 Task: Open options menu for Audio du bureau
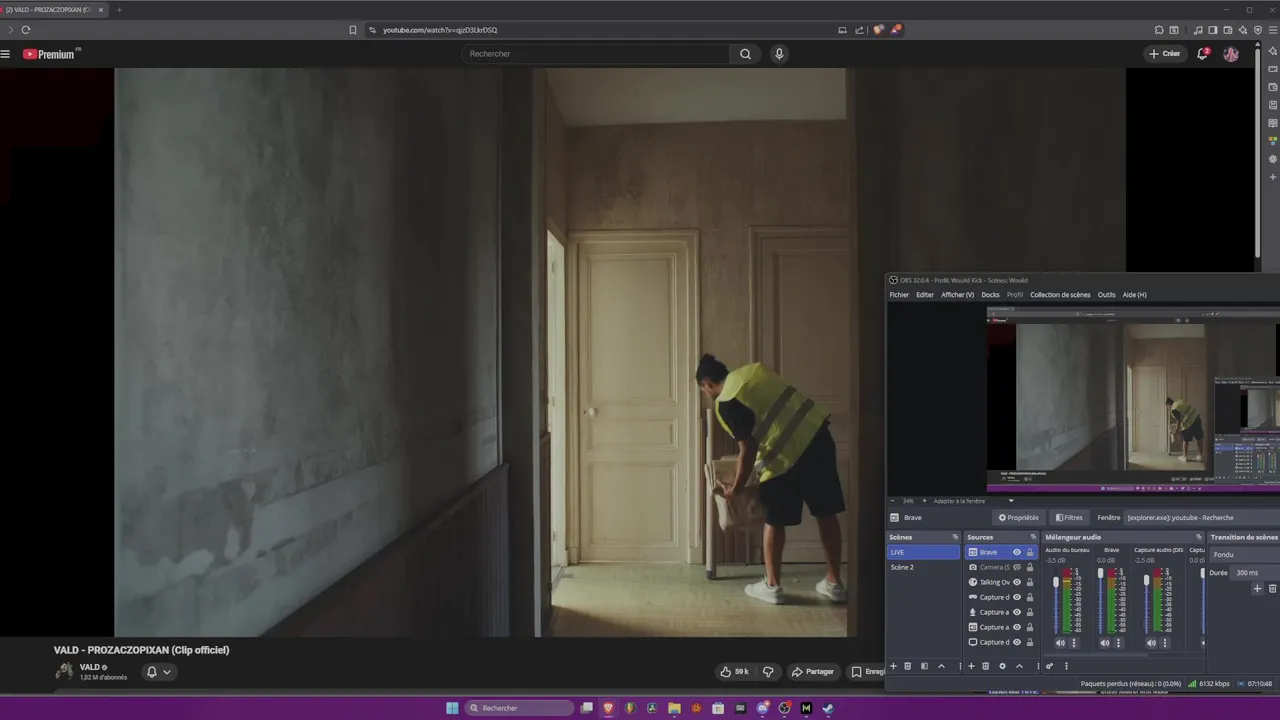pos(1074,643)
